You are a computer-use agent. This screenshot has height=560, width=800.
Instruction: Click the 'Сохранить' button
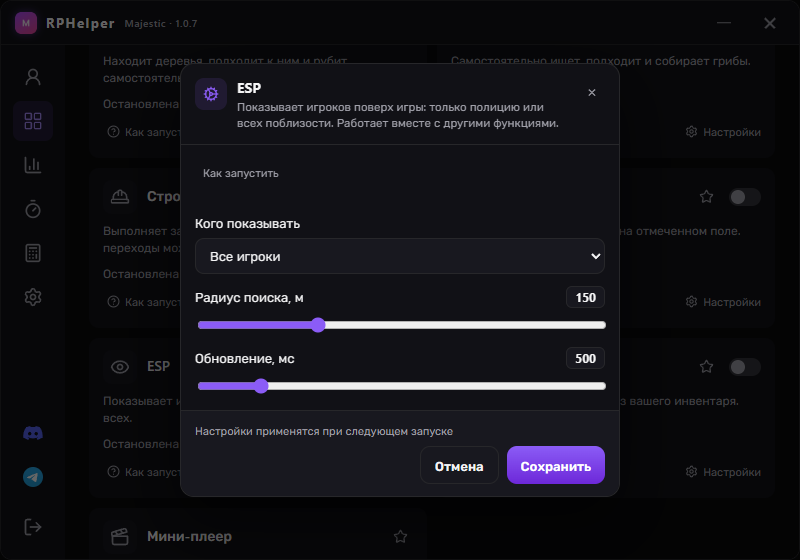coord(556,466)
